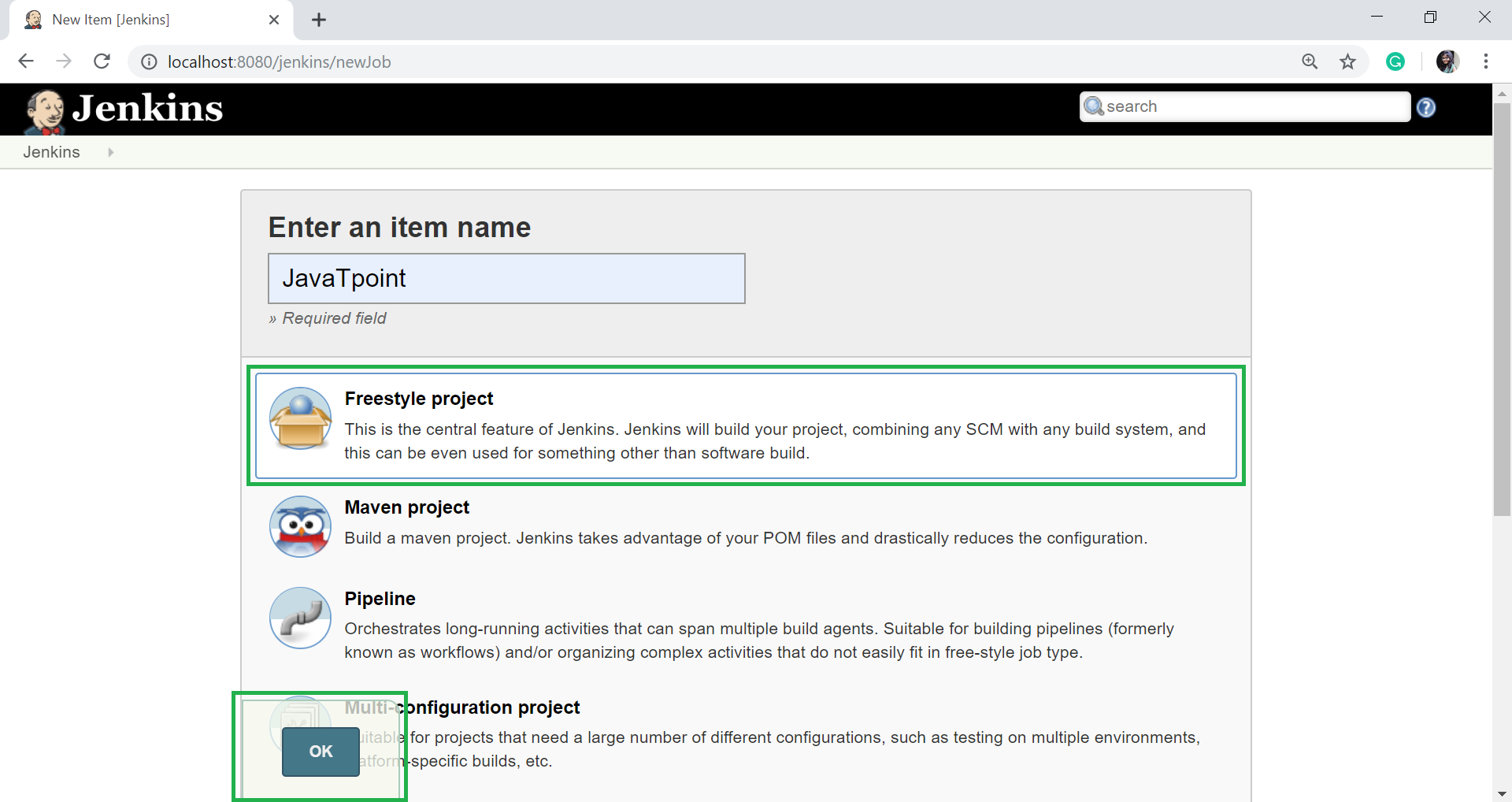Screen dimensions: 1512x802
Task: Focus the item name field containing JavaTpoint
Action: [x=506, y=278]
